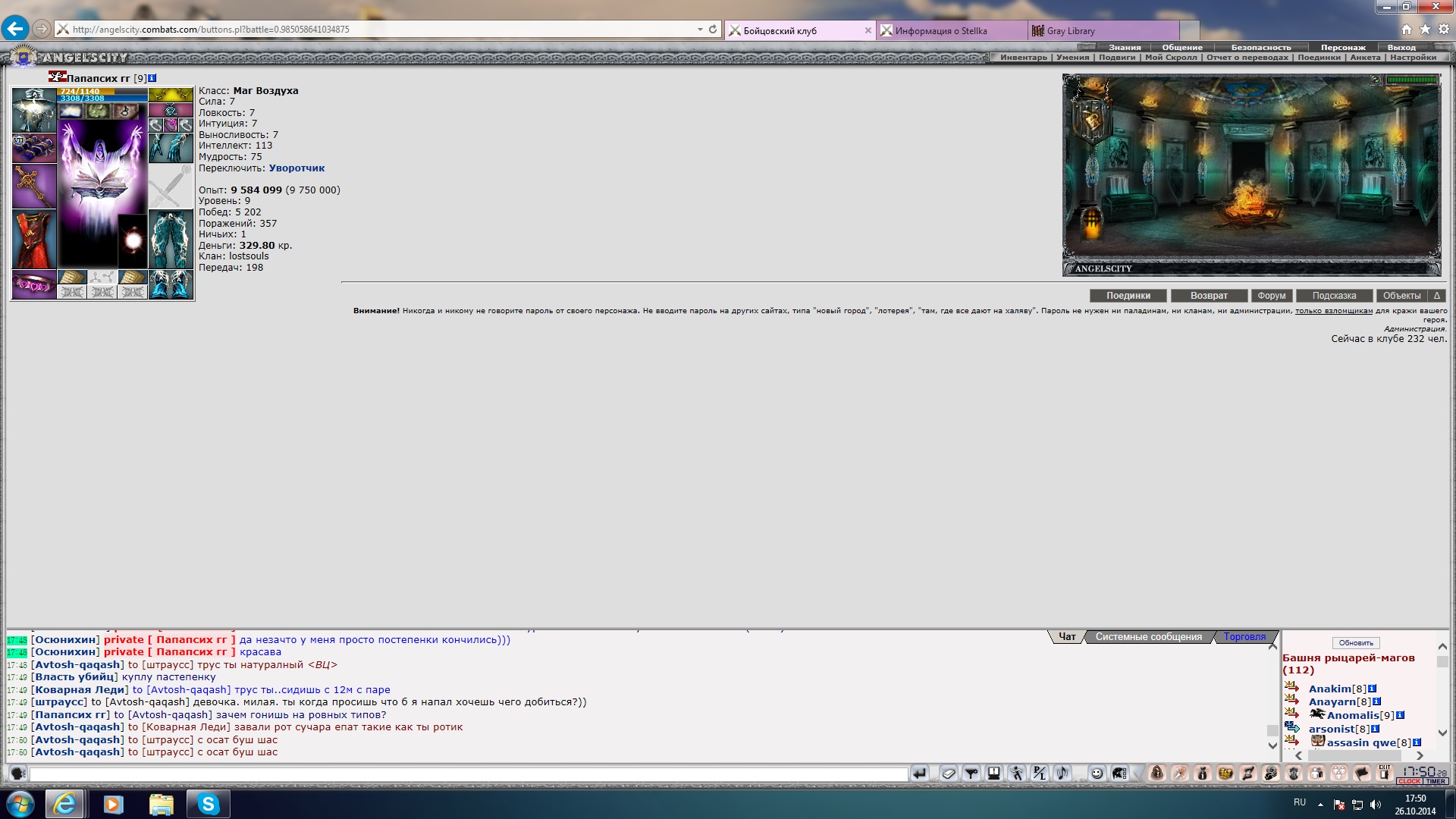Click the pink gem ring slot

coord(171,125)
